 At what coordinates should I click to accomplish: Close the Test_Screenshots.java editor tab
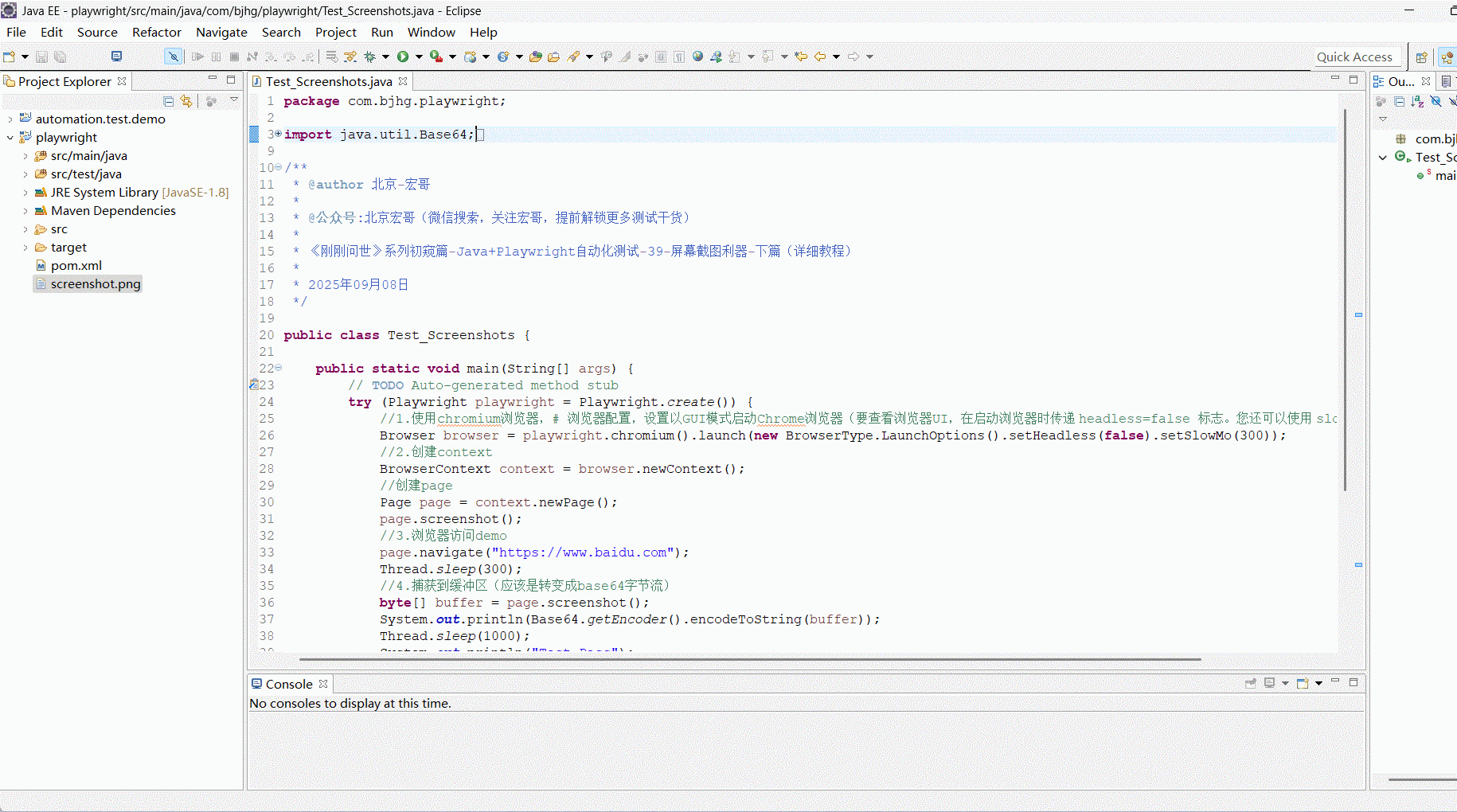pyautogui.click(x=403, y=81)
